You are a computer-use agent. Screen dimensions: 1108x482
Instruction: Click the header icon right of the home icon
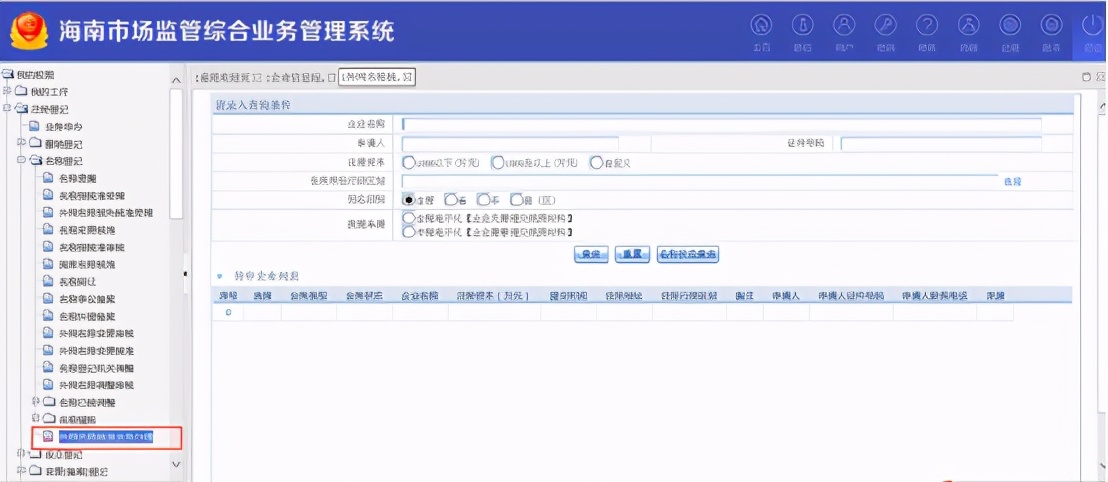click(802, 25)
